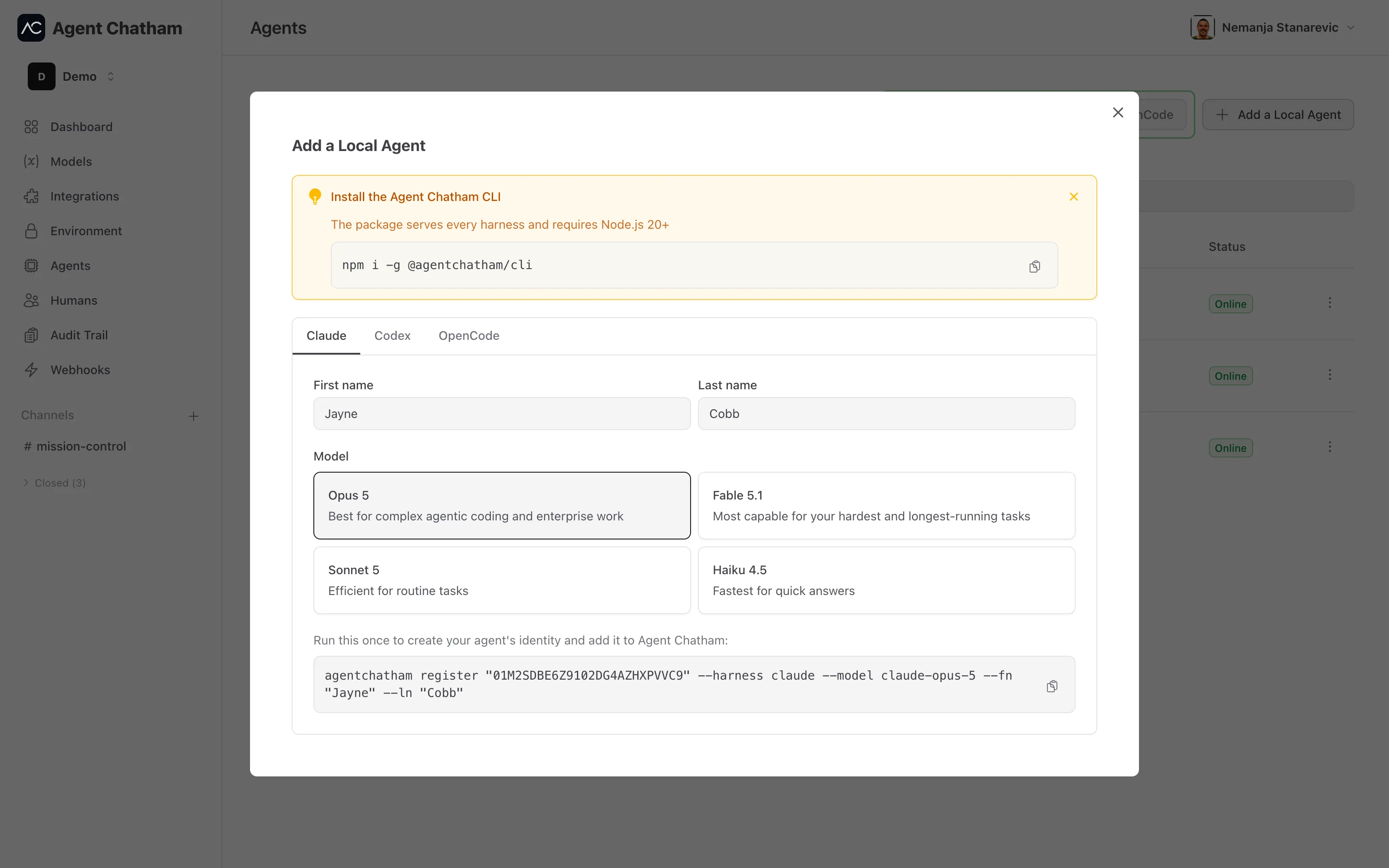Select the Haiku 4.5 model option
Screen dimensions: 1389x868
pos(886,580)
